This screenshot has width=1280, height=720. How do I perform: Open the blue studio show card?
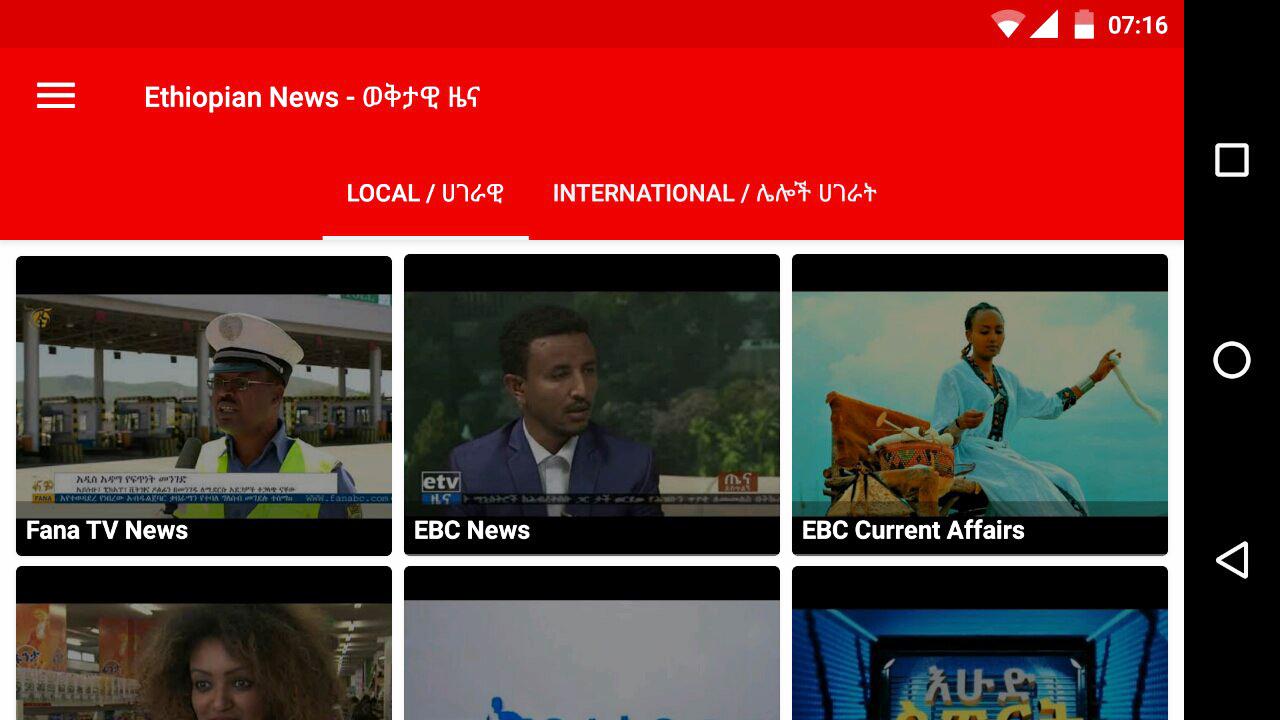[x=980, y=643]
